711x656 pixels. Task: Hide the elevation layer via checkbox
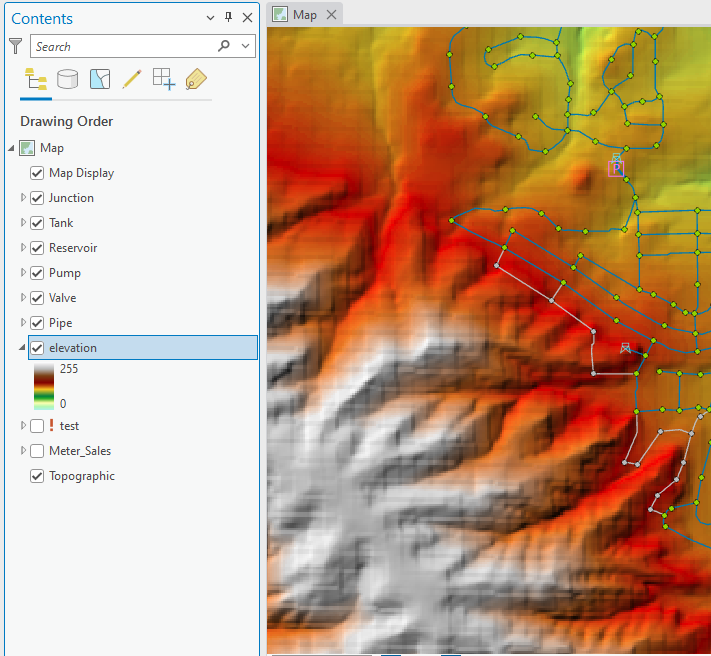click(37, 348)
